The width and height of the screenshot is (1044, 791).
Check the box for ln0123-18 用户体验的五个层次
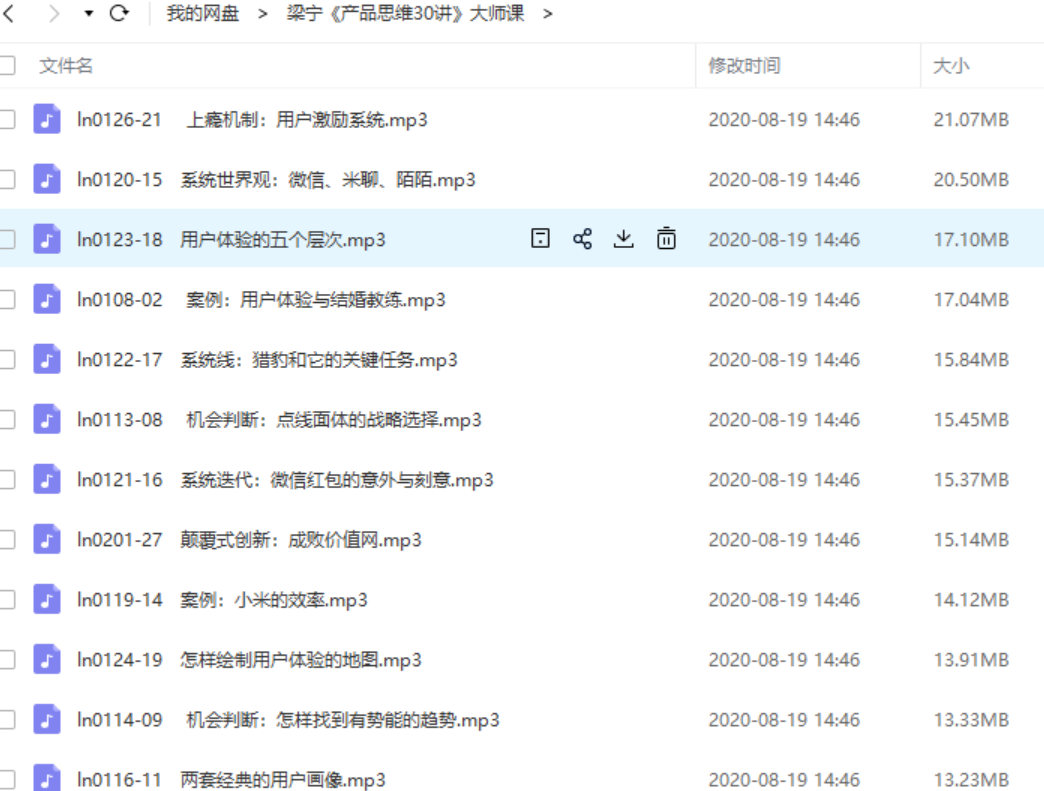7,239
